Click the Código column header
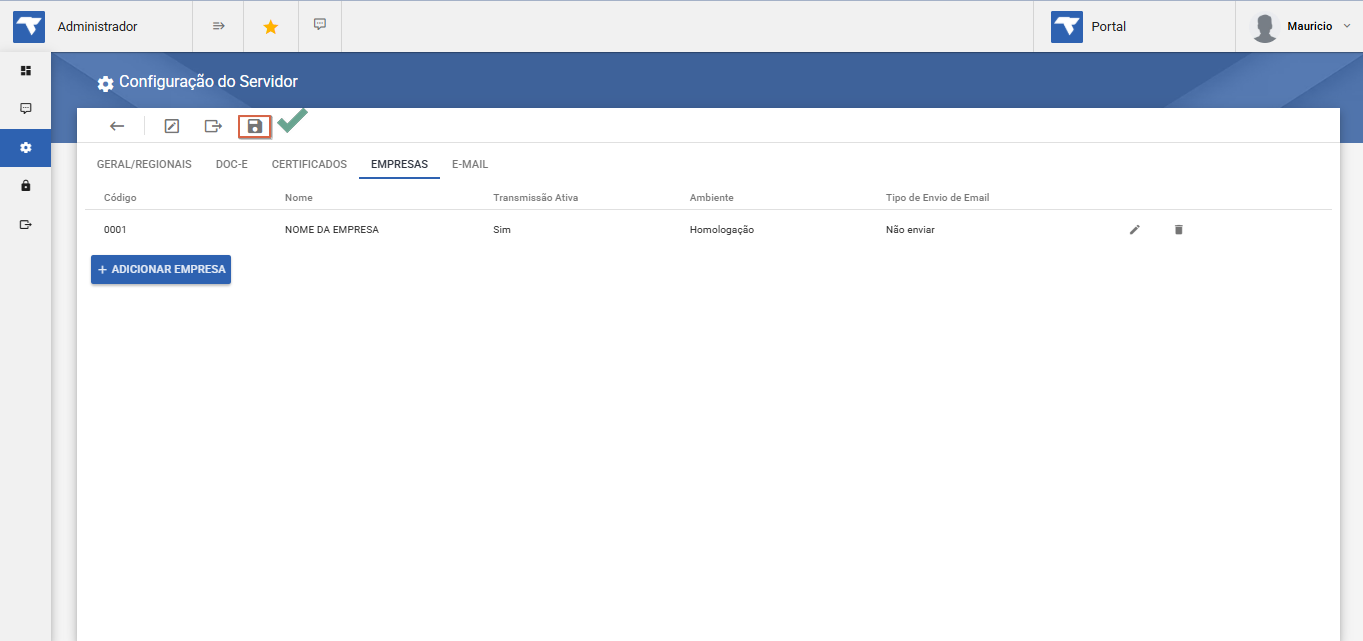 point(120,197)
